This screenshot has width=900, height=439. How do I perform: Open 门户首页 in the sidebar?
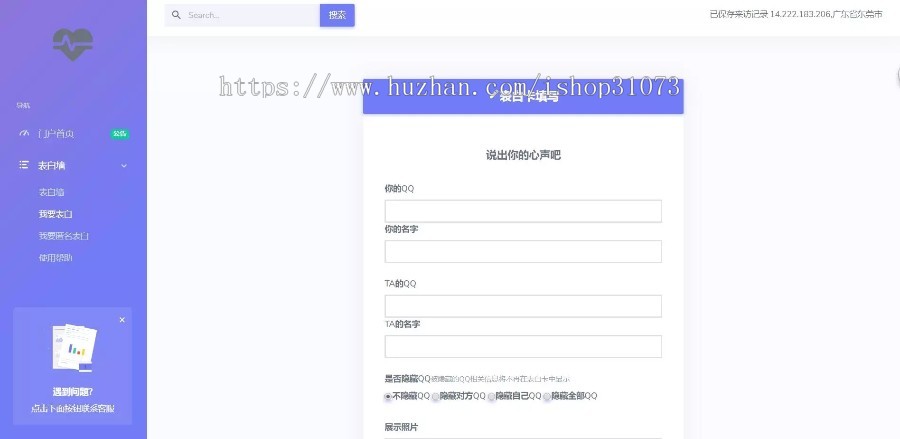point(56,134)
